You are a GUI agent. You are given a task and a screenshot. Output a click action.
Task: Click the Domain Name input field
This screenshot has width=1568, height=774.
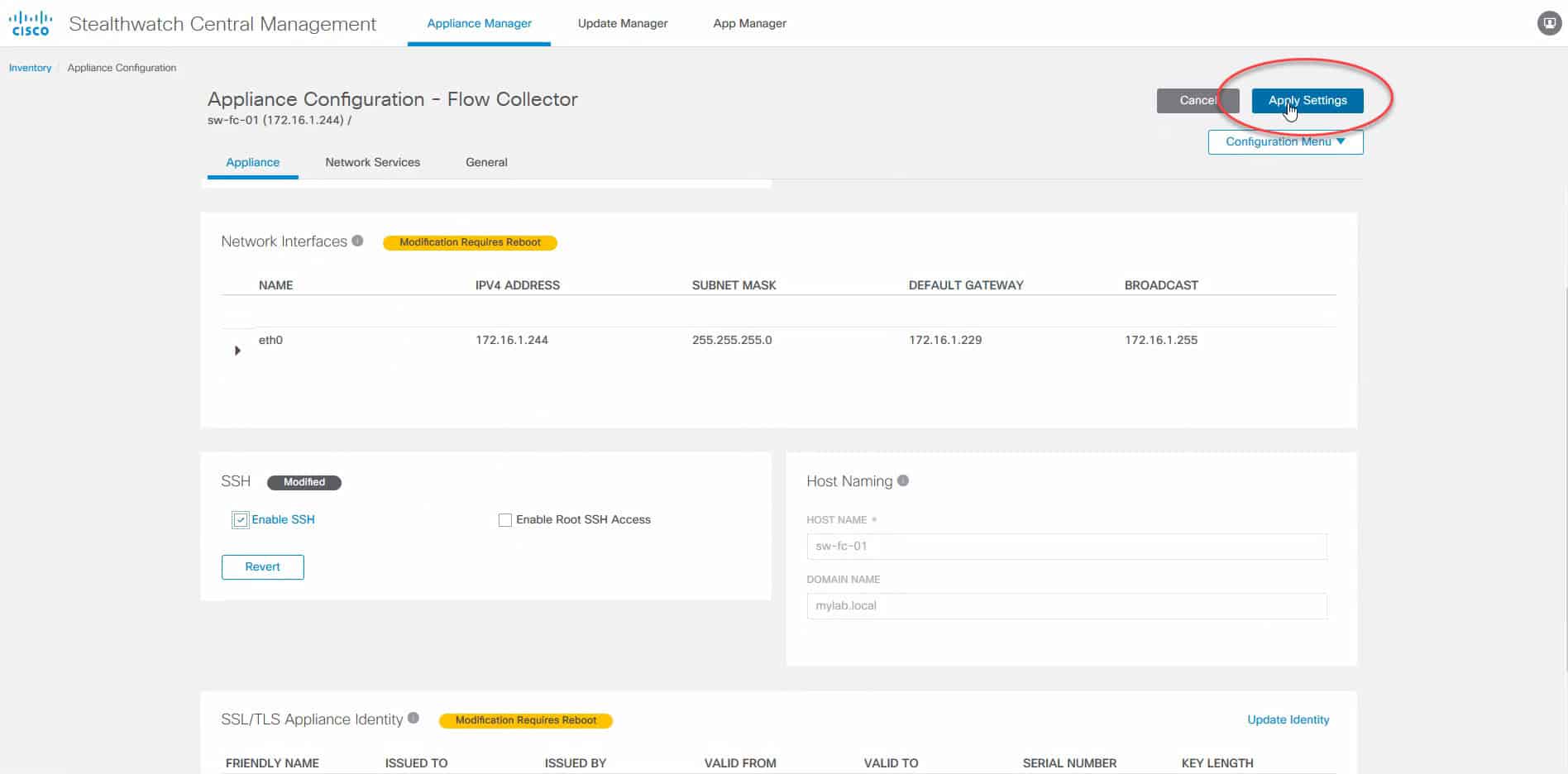point(1067,605)
